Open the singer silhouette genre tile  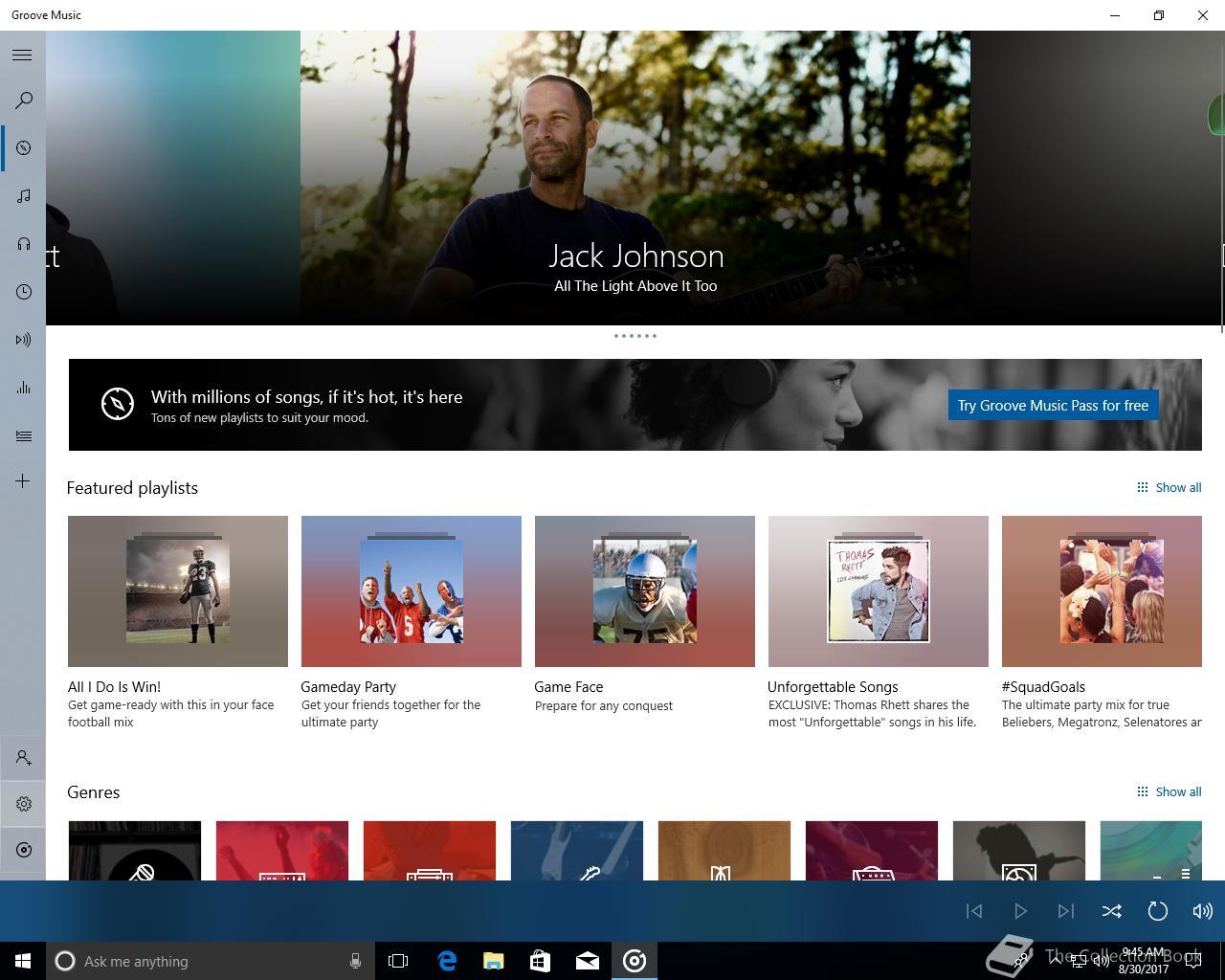click(x=1019, y=850)
